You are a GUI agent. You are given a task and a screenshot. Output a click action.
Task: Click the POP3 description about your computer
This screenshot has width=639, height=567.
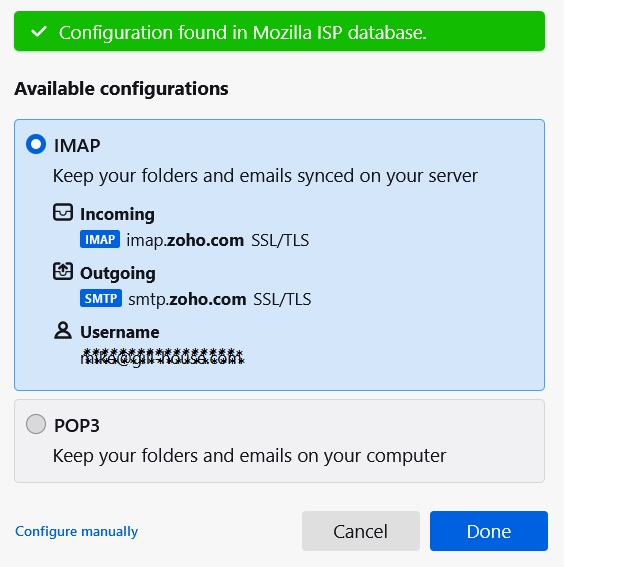[249, 456]
